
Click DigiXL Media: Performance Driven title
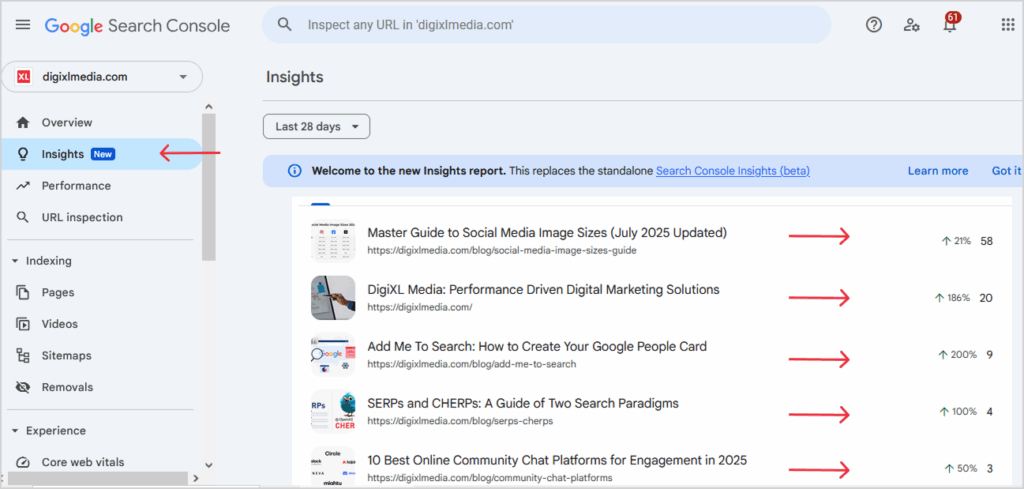[x=543, y=289]
